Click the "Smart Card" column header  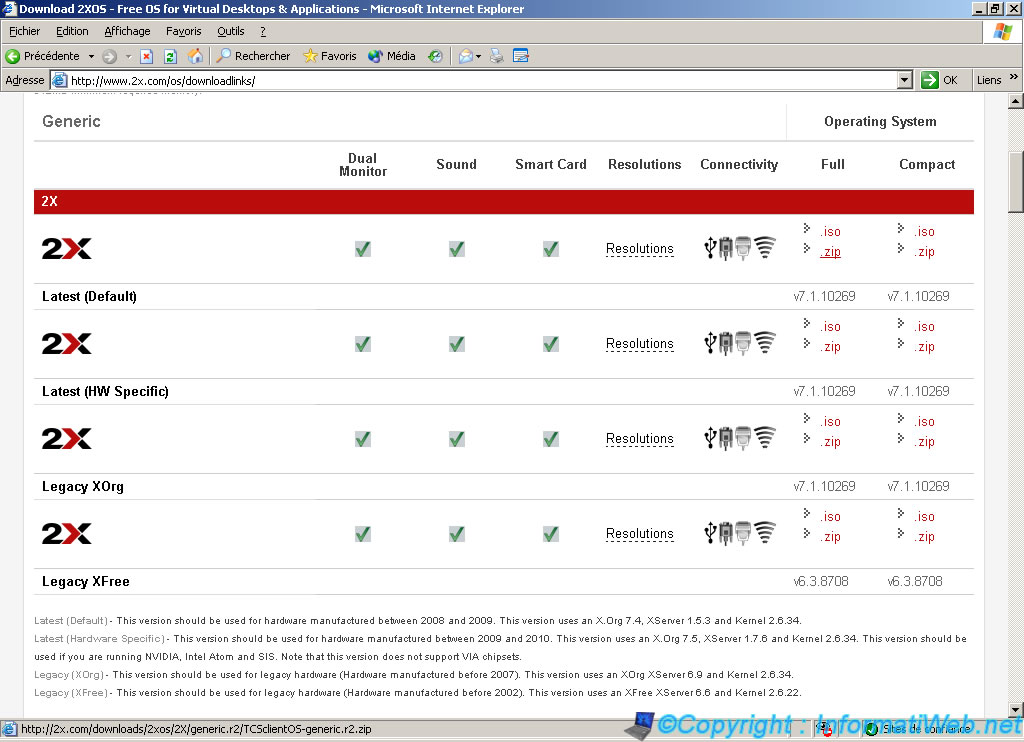point(551,165)
